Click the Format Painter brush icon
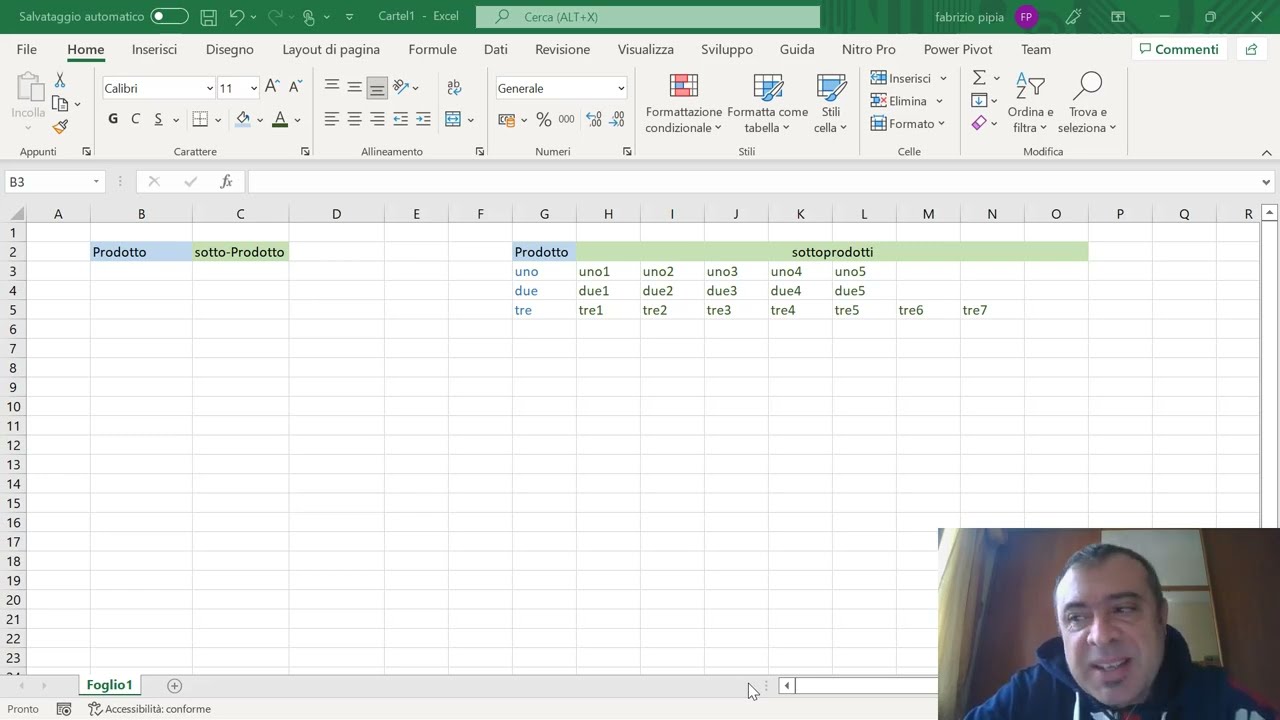The image size is (1280, 720). [60, 127]
